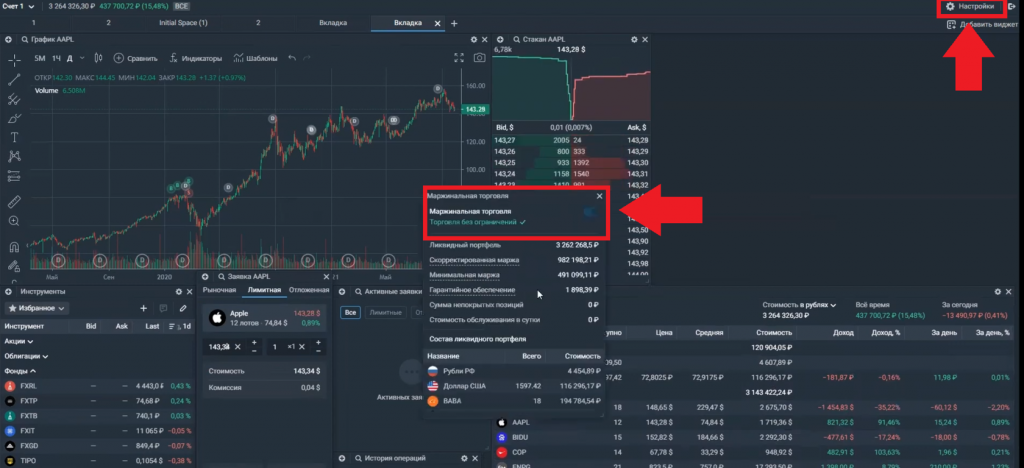This screenshot has height=468, width=1024.
Task: Click the pencil edit icon in Инструменты
Action: coord(184,308)
